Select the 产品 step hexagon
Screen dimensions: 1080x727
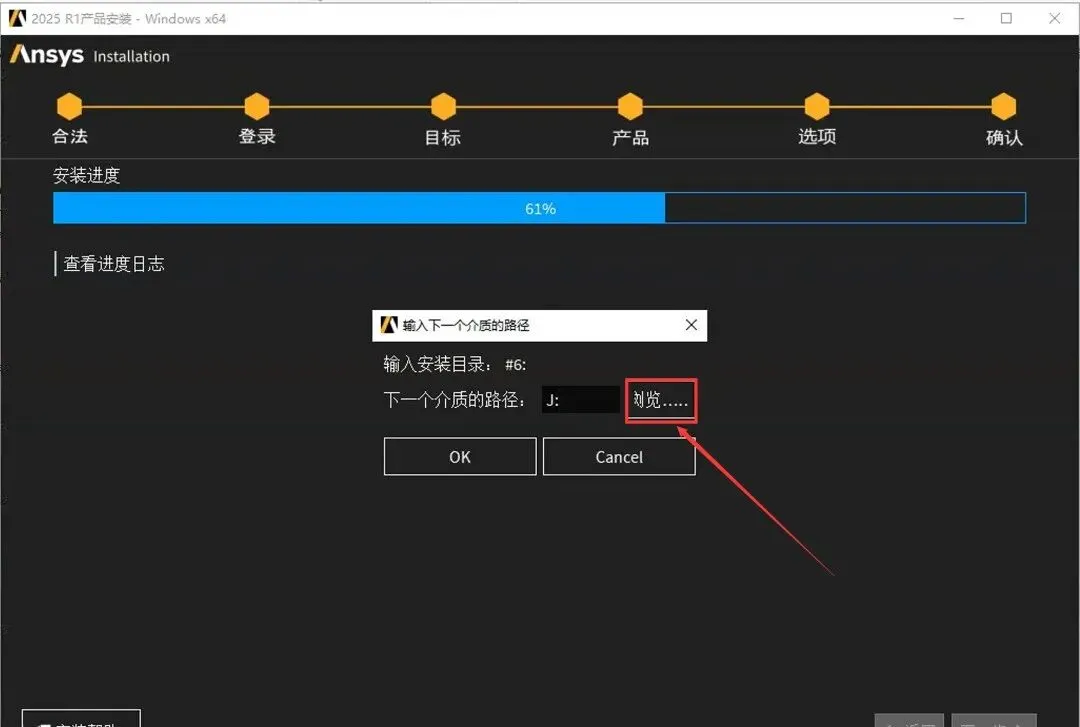click(630, 106)
